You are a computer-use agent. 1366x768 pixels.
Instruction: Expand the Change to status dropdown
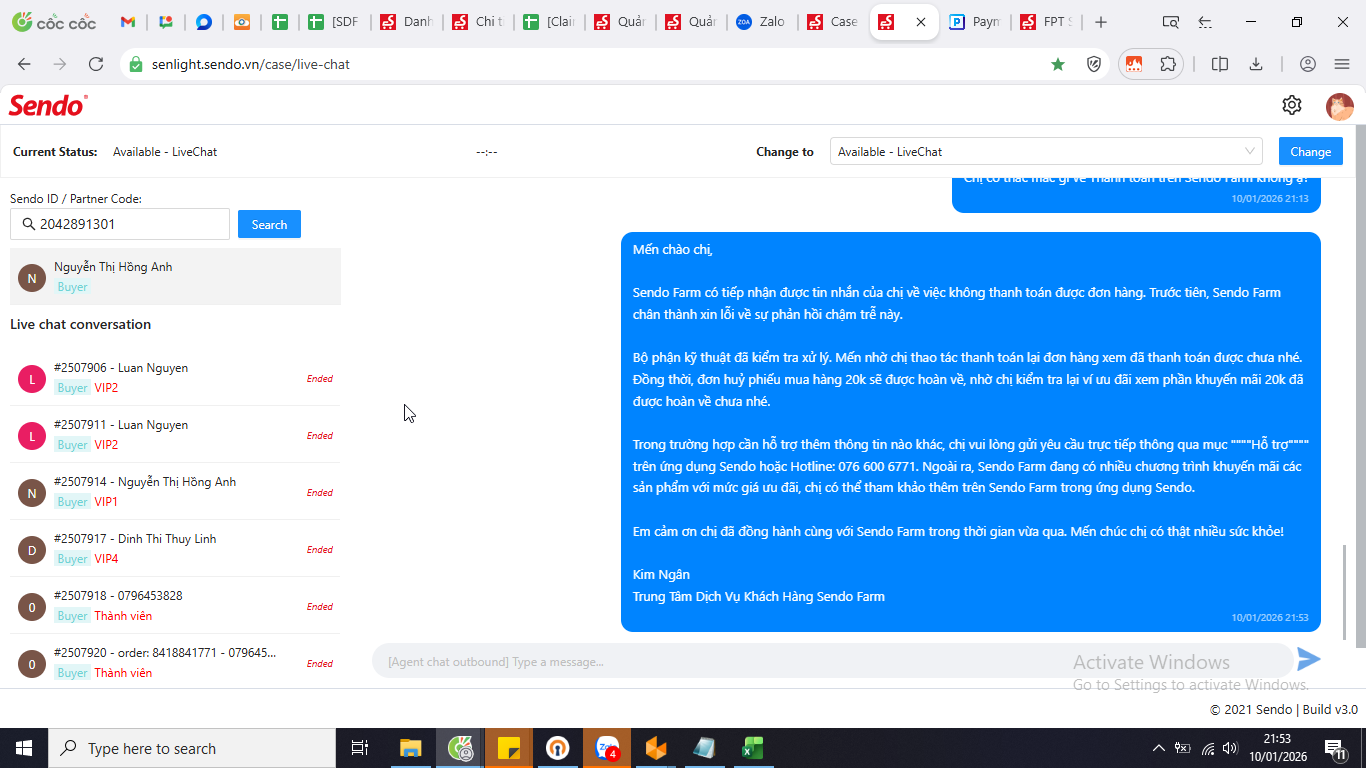point(1046,151)
